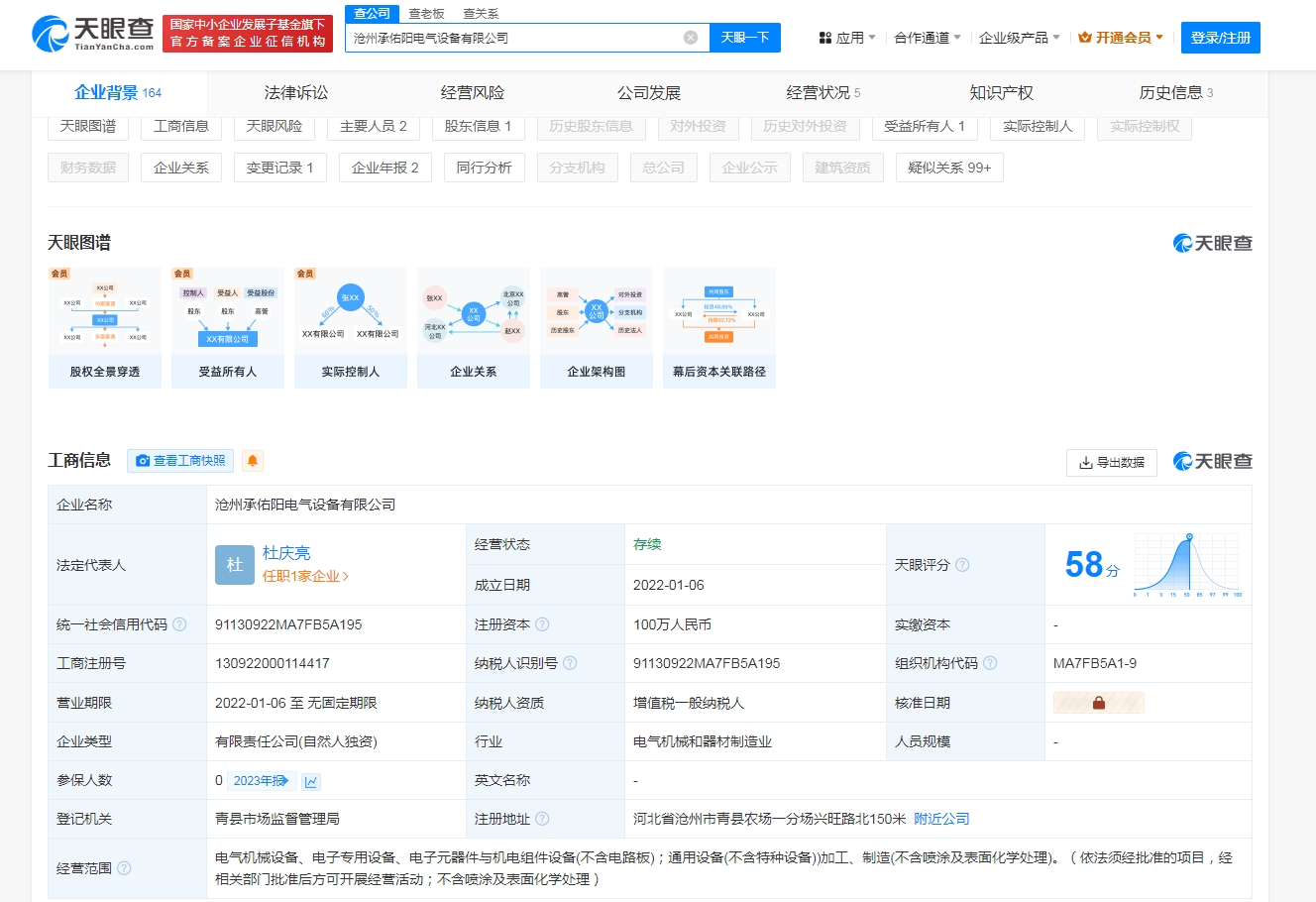Click help icon beside 注册资本
The width and height of the screenshot is (1316, 902).
(x=542, y=624)
